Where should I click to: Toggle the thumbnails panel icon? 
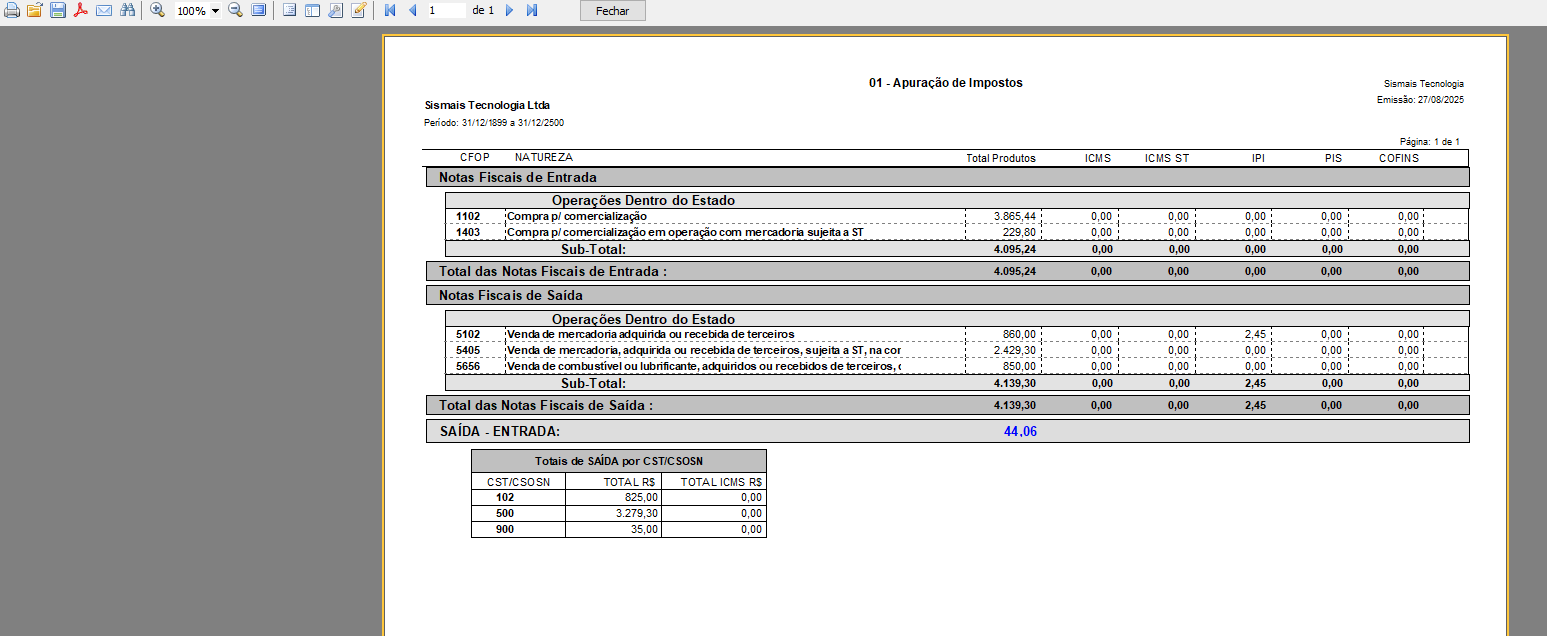point(312,10)
